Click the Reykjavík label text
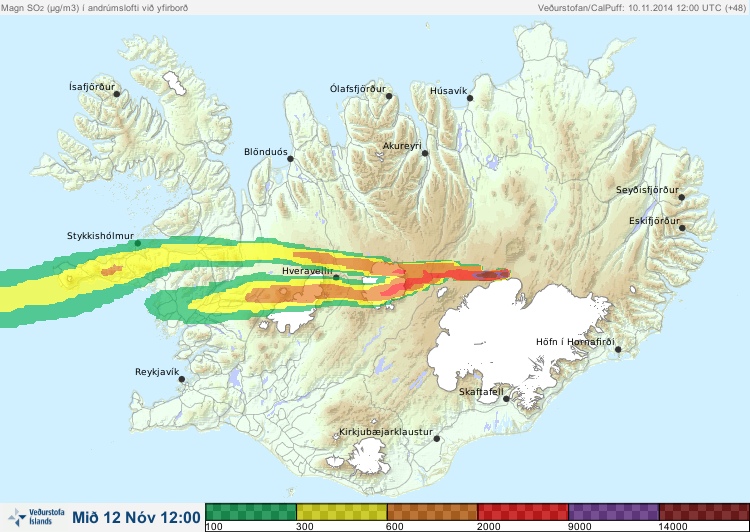 coord(157,372)
